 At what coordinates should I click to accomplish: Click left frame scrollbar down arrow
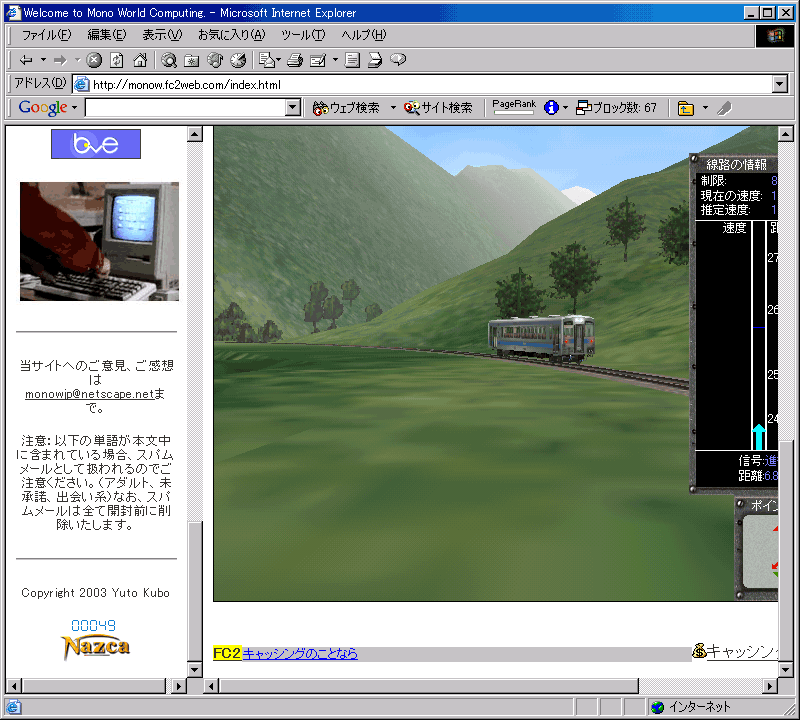pos(195,669)
